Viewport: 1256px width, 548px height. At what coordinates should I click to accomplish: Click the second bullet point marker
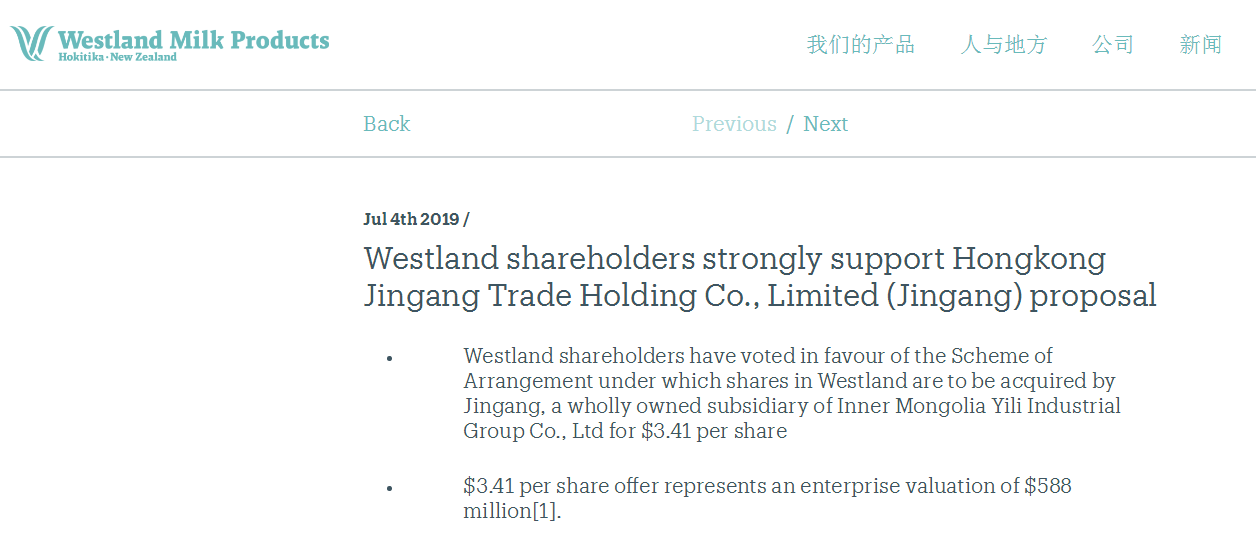[x=390, y=488]
